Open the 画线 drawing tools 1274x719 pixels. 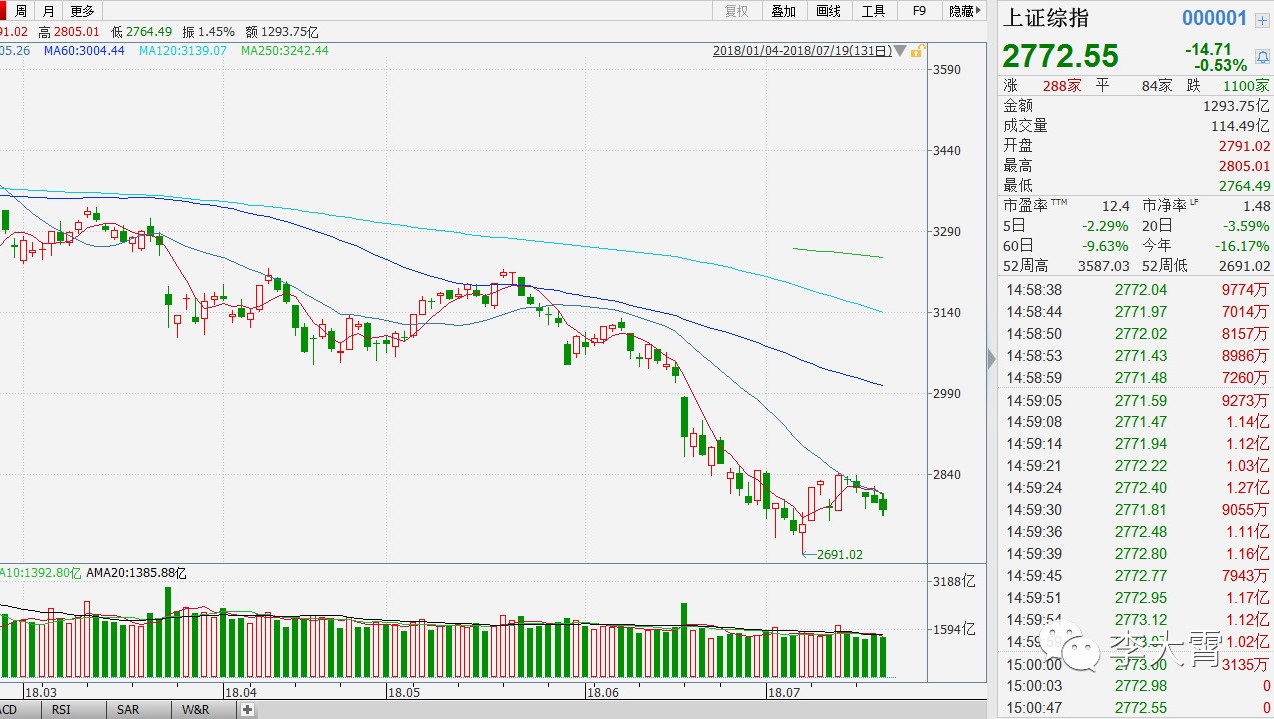(x=828, y=11)
